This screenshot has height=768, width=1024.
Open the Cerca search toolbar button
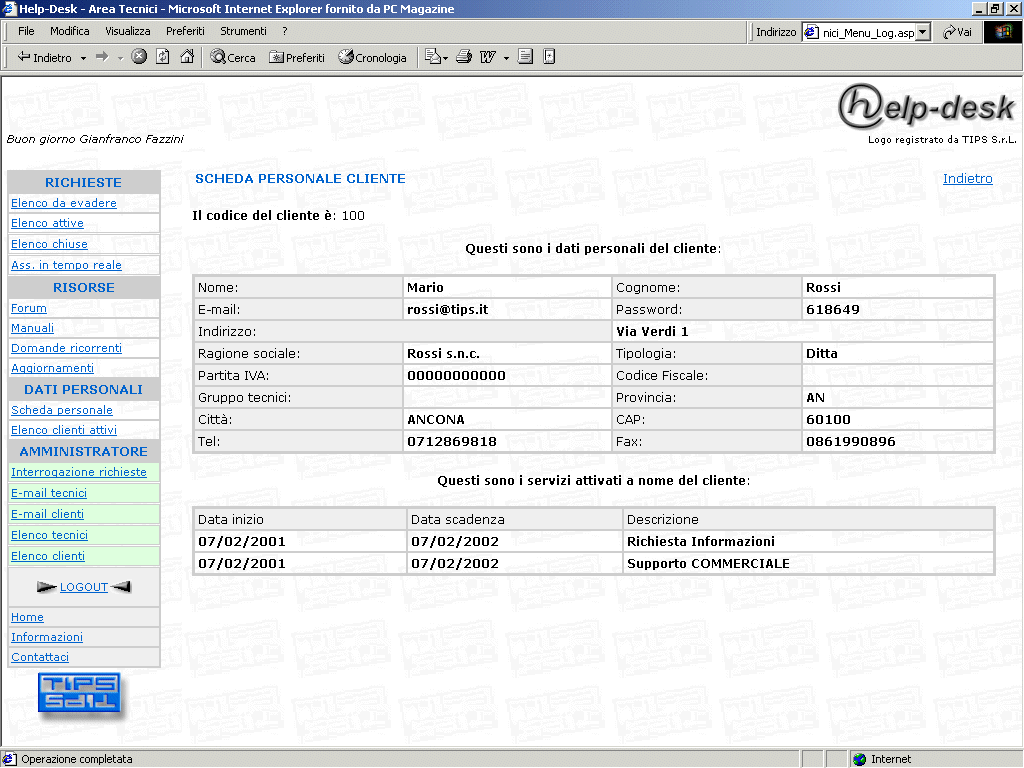[232, 57]
